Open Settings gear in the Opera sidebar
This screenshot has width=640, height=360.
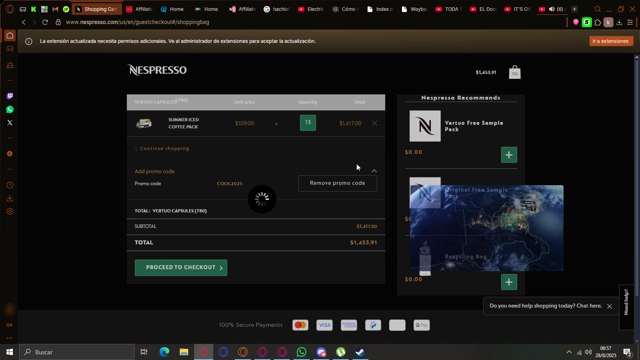10,212
